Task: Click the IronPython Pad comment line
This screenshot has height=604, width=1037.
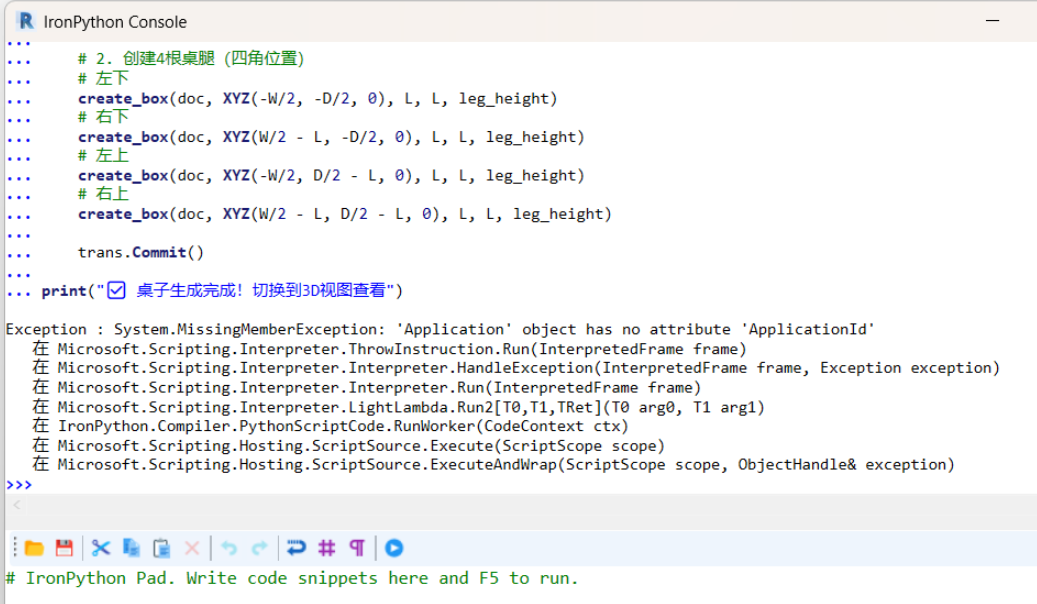Action: pos(292,578)
